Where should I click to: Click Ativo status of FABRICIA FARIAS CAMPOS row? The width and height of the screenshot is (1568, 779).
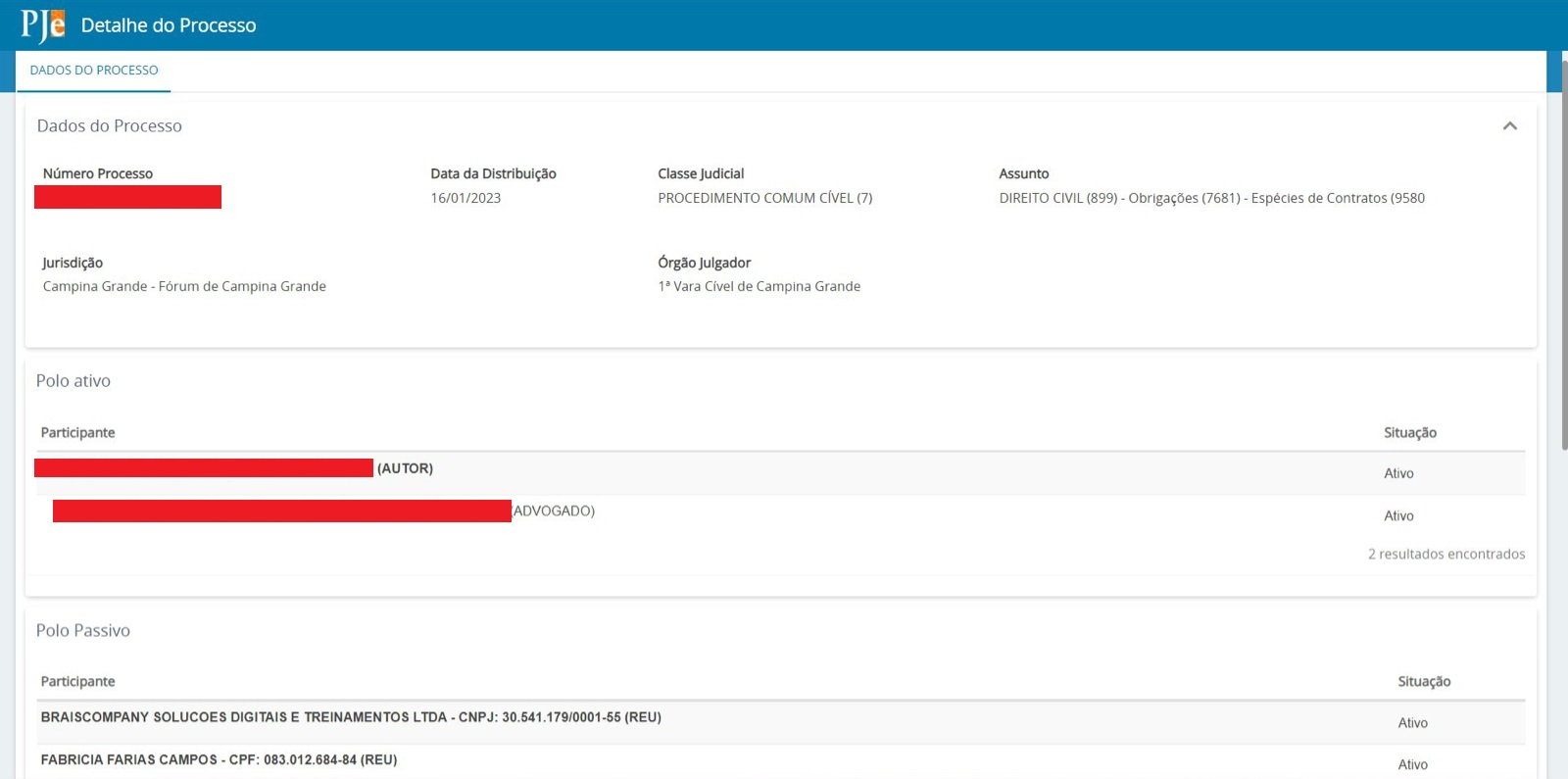(1412, 764)
